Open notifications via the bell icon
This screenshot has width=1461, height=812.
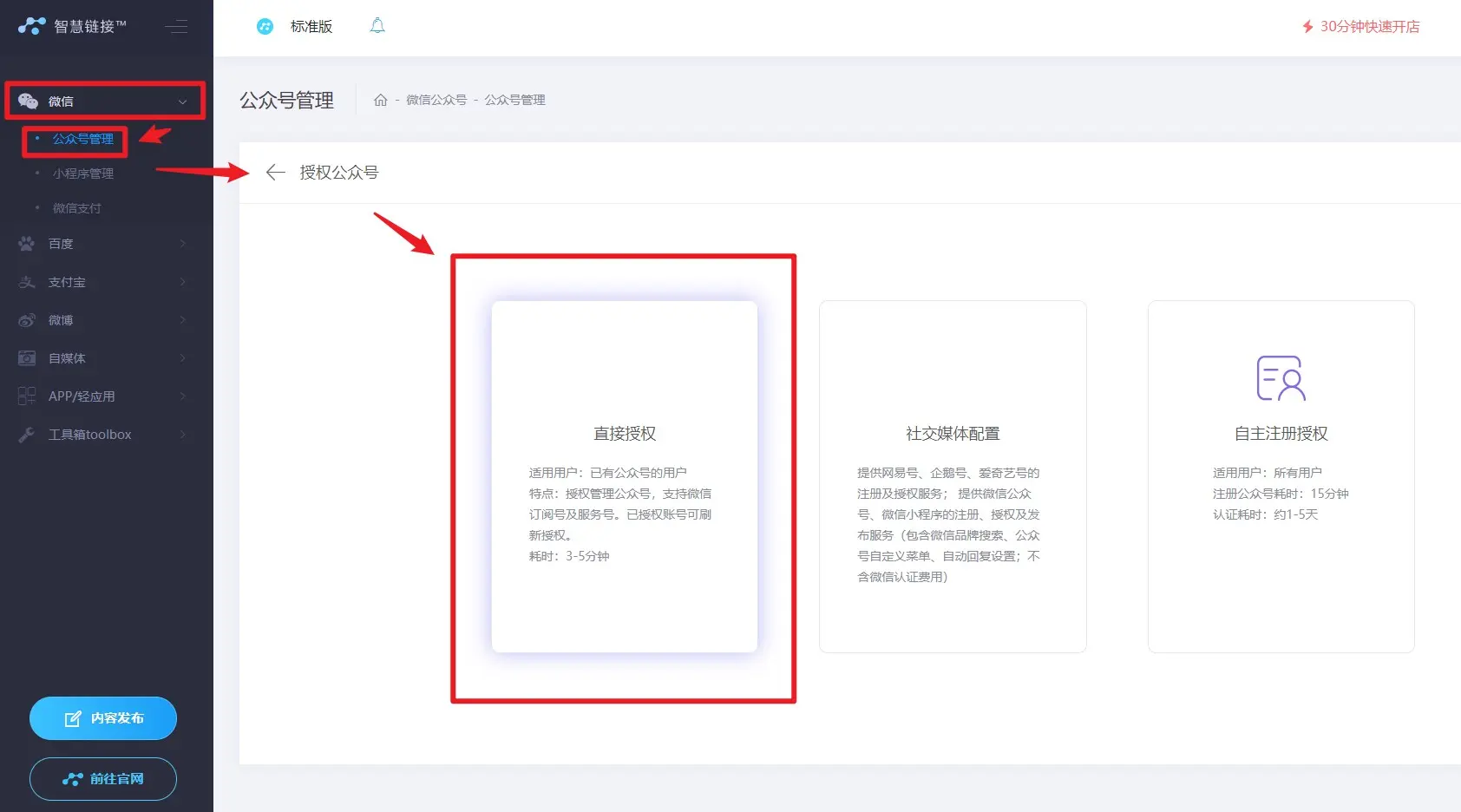pyautogui.click(x=377, y=26)
